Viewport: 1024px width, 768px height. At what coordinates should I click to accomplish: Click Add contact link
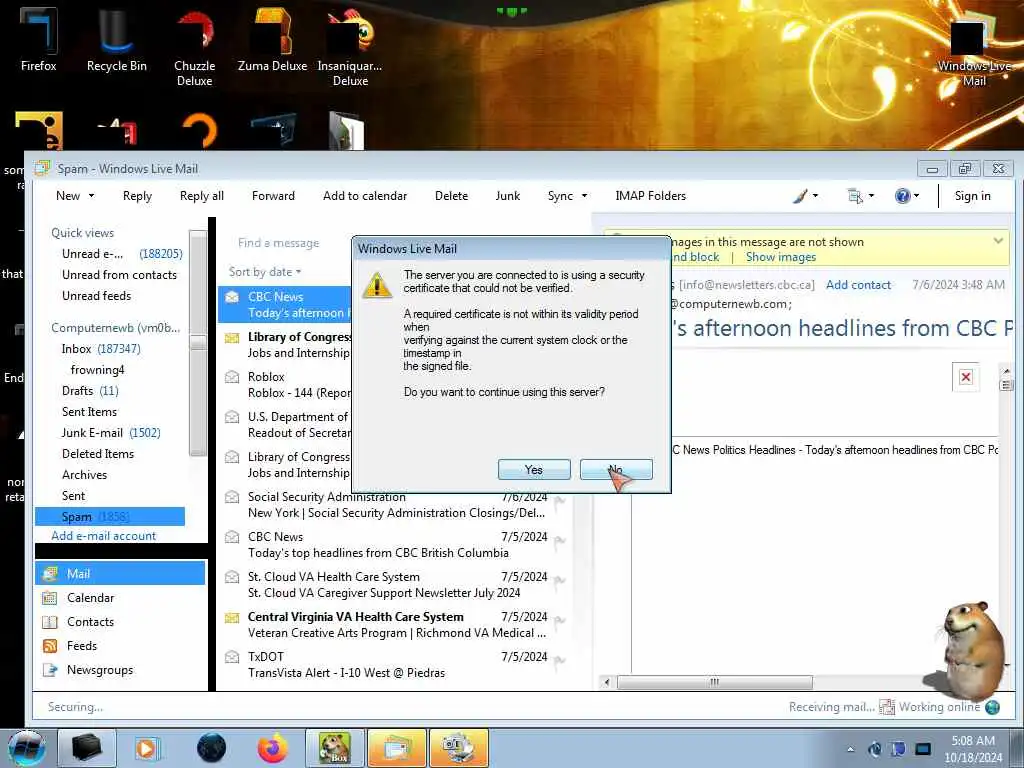(x=858, y=285)
